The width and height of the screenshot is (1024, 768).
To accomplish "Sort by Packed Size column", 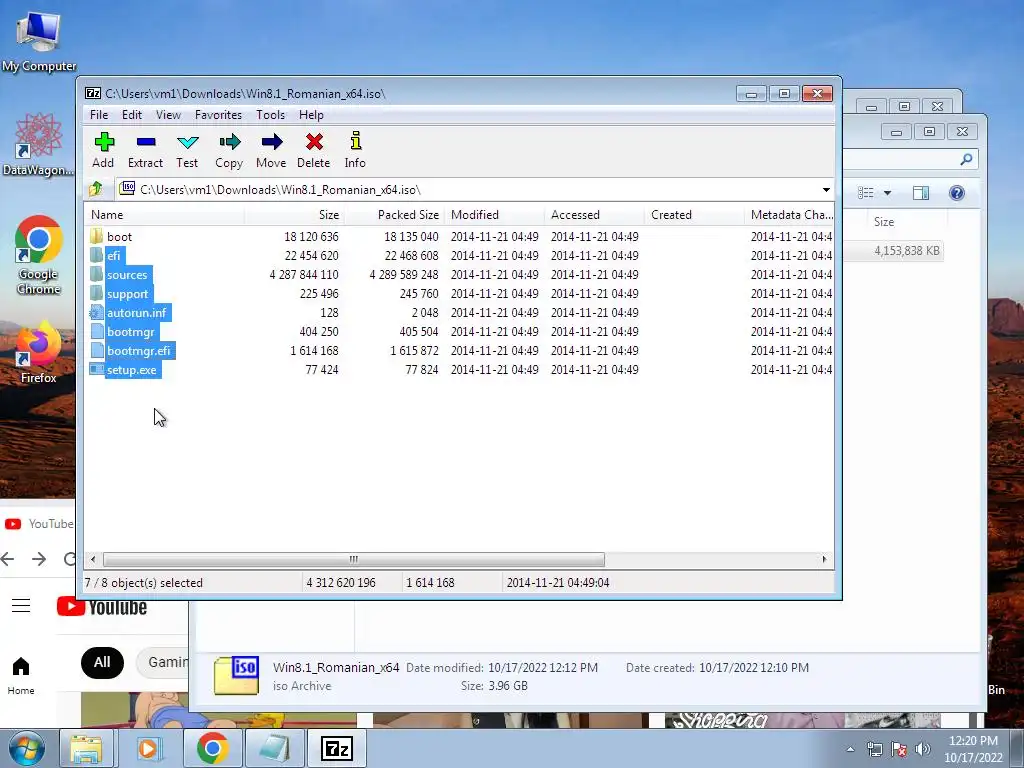I will pyautogui.click(x=394, y=215).
